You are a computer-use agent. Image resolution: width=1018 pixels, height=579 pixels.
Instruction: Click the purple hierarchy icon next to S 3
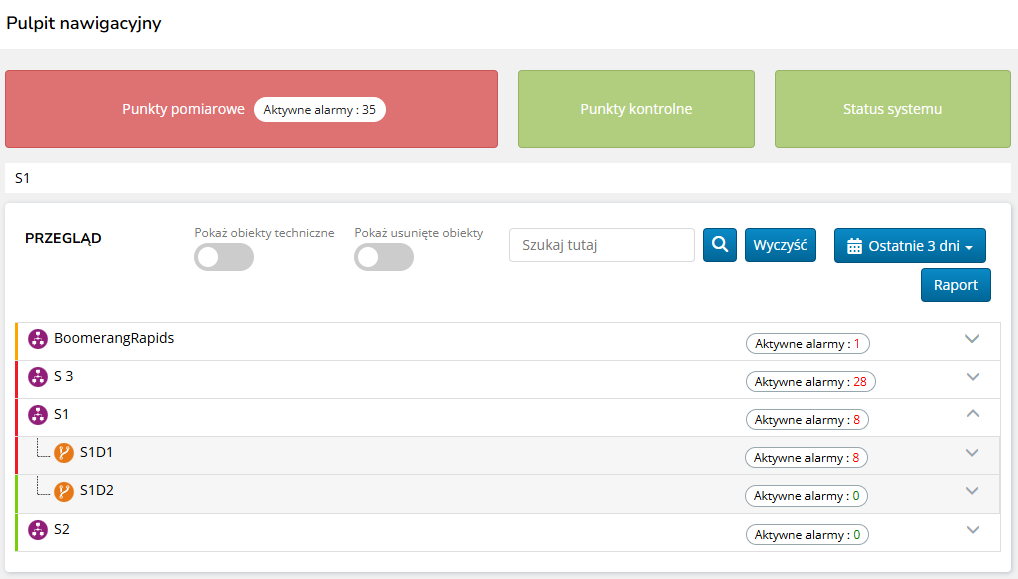tap(38, 377)
